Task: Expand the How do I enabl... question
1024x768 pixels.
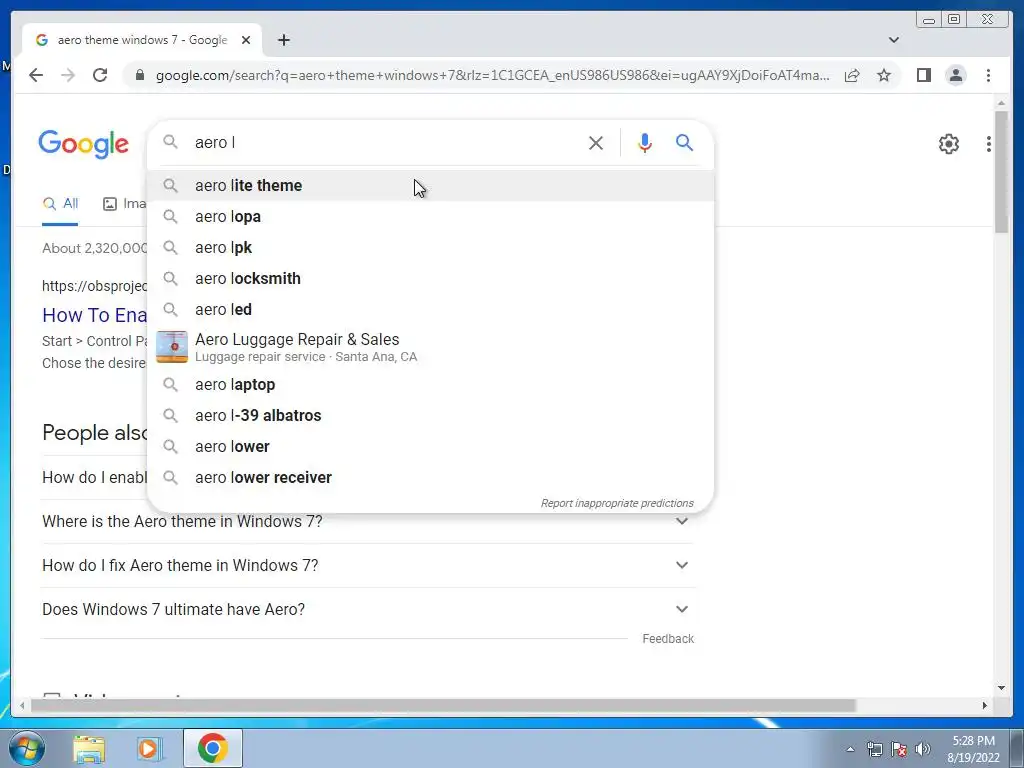Action: (x=95, y=477)
